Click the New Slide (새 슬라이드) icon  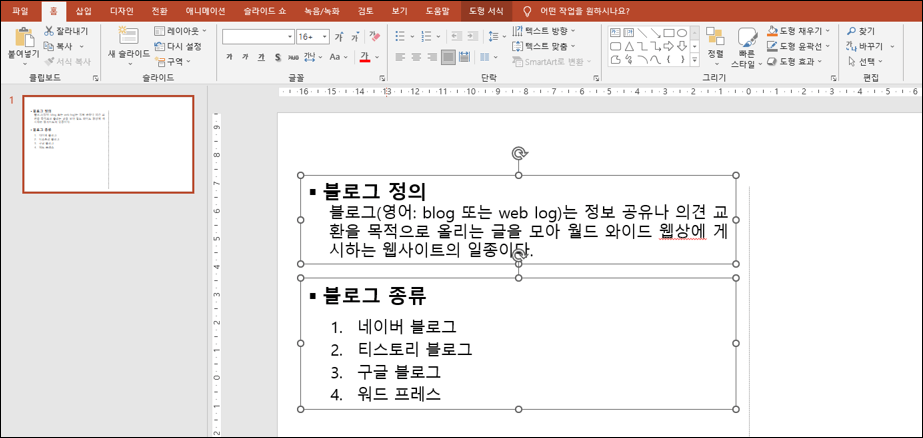[128, 36]
